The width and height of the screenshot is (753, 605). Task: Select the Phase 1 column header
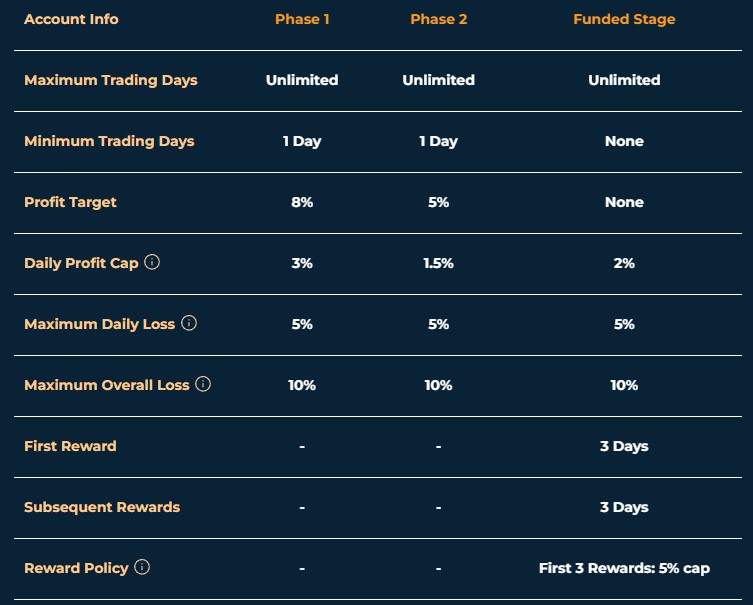pos(302,19)
